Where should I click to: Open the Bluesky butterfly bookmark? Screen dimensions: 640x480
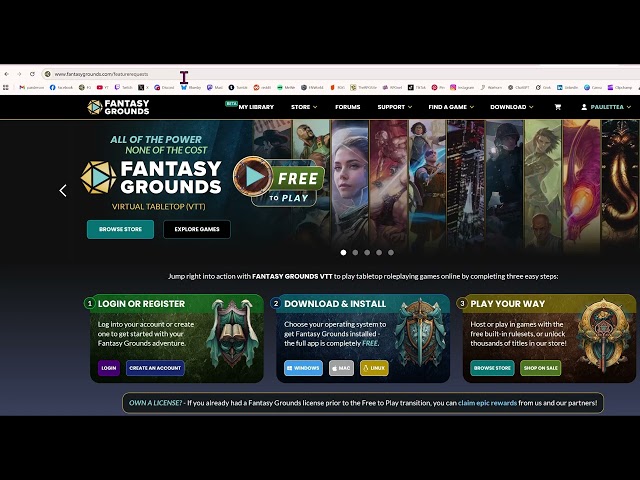coord(191,87)
